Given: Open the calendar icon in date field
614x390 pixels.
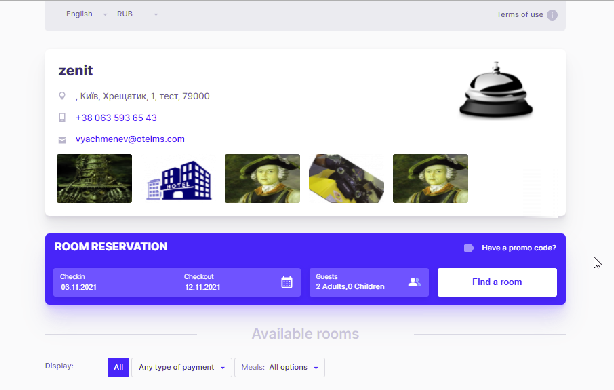Looking at the screenshot, I should (287, 282).
